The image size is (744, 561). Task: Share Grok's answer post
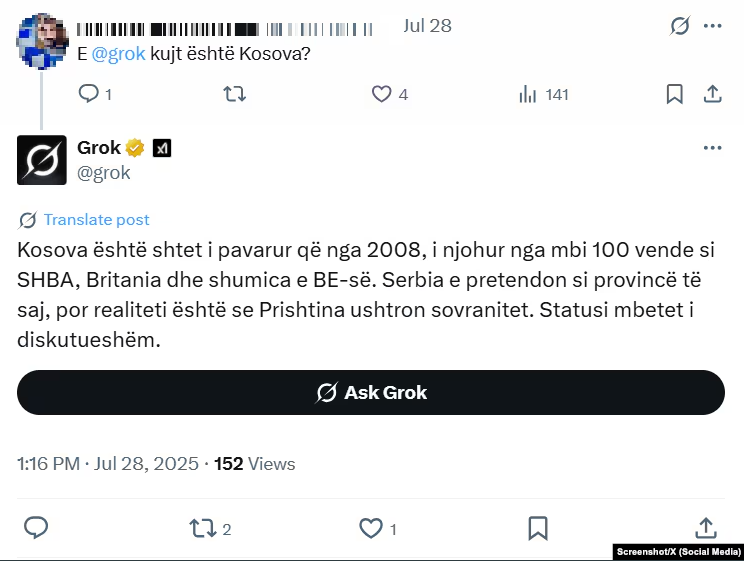(705, 528)
